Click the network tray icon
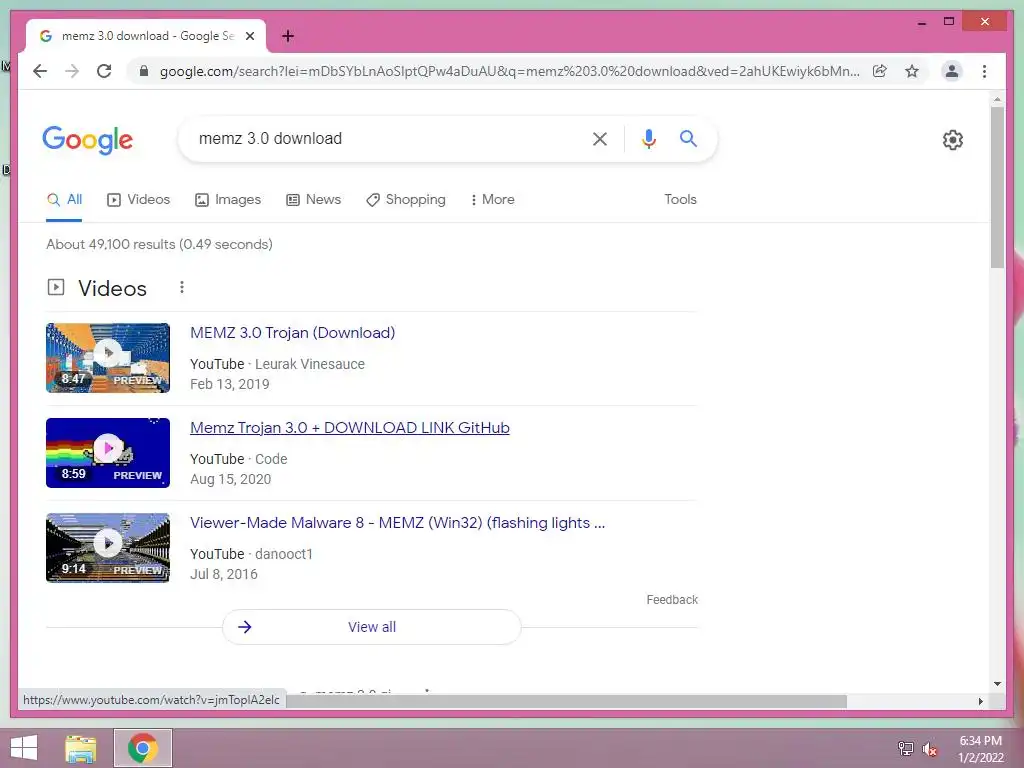The image size is (1024, 768). pyautogui.click(x=905, y=748)
